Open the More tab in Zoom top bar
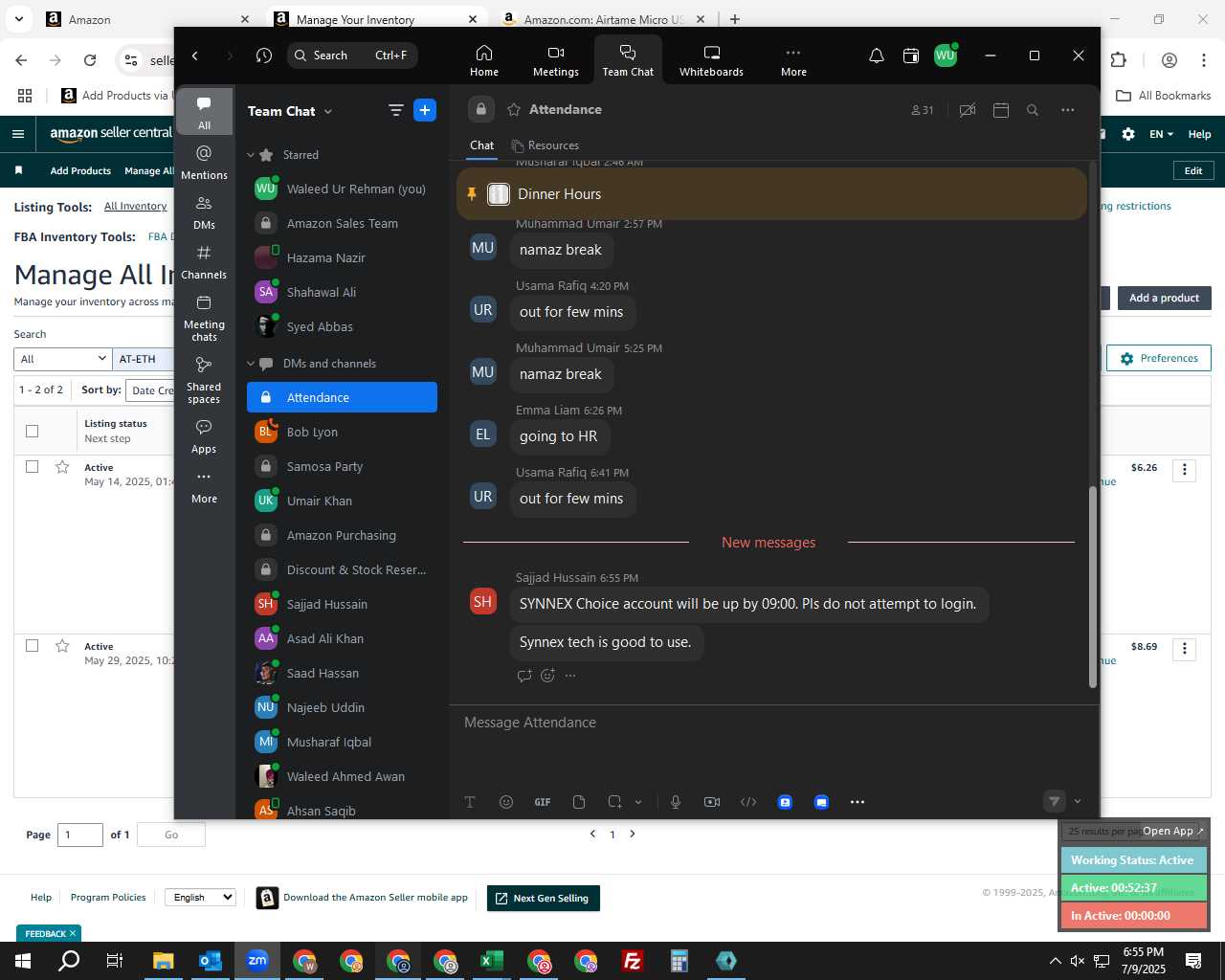 pos(793,59)
